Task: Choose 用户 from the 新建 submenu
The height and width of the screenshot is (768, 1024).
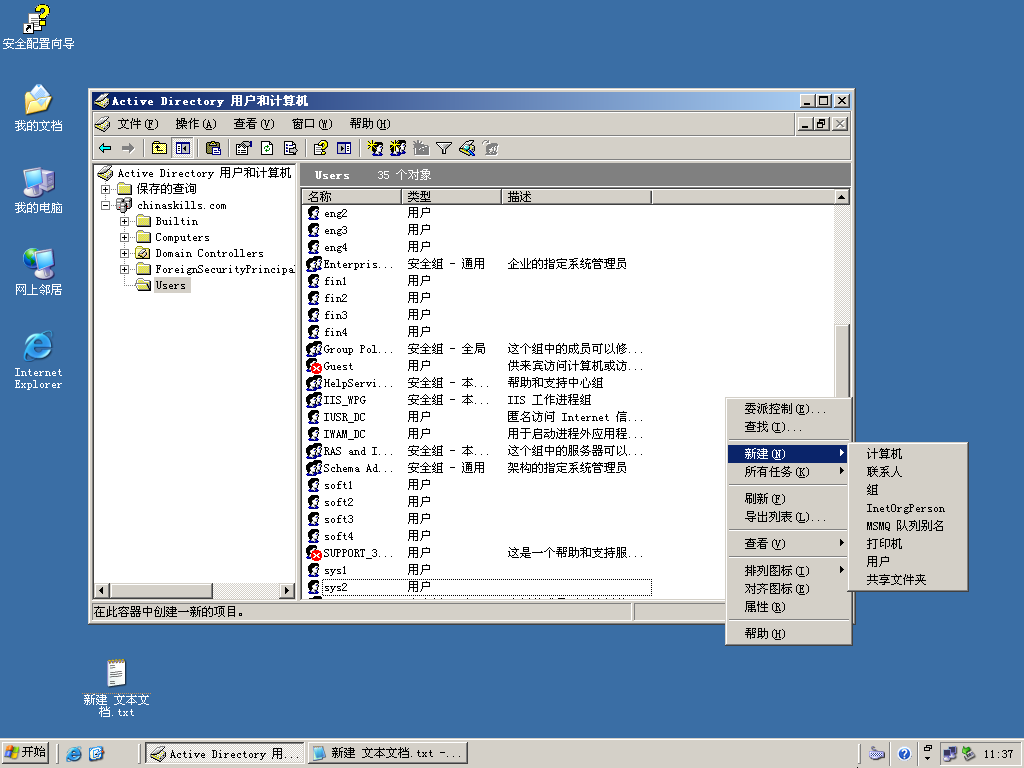Action: [x=908, y=562]
